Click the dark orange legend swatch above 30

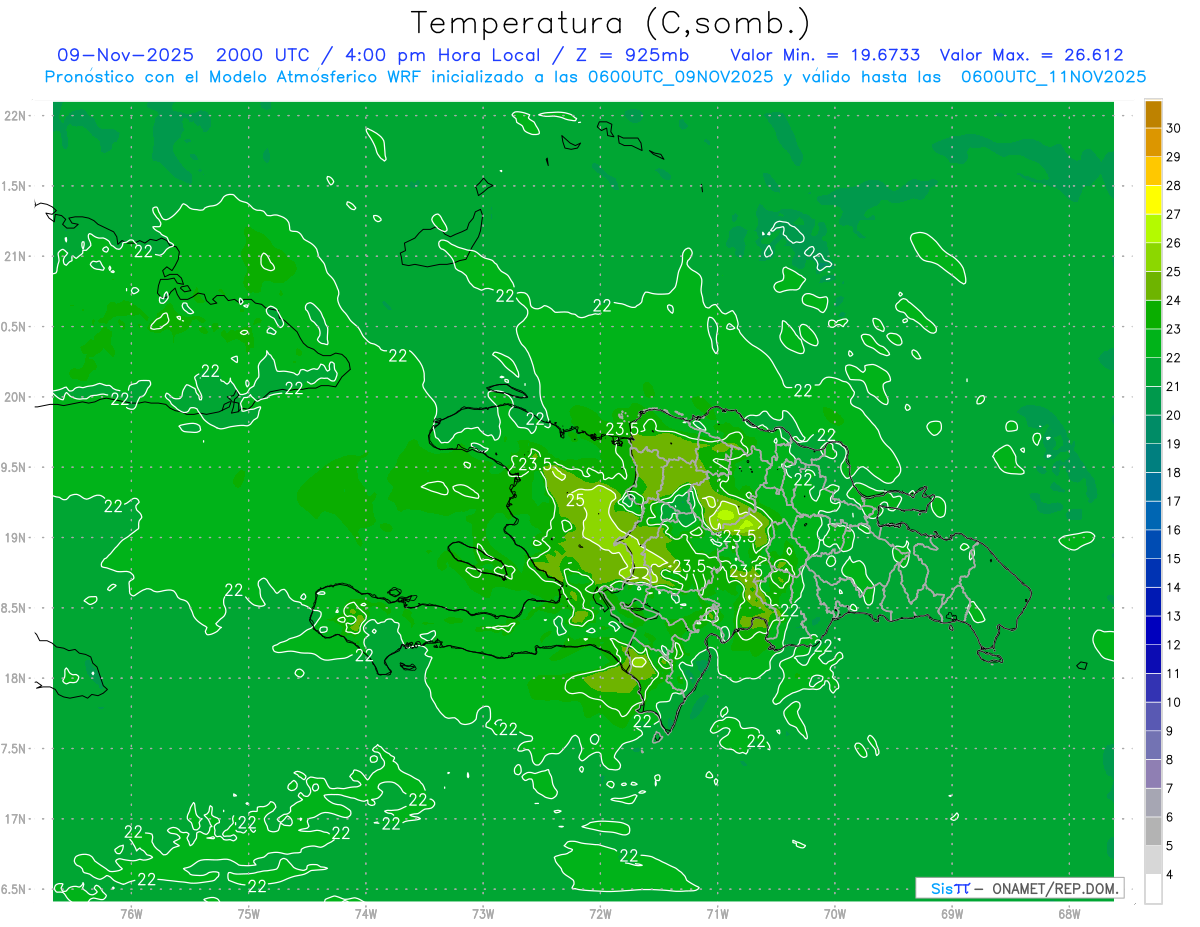point(1153,114)
